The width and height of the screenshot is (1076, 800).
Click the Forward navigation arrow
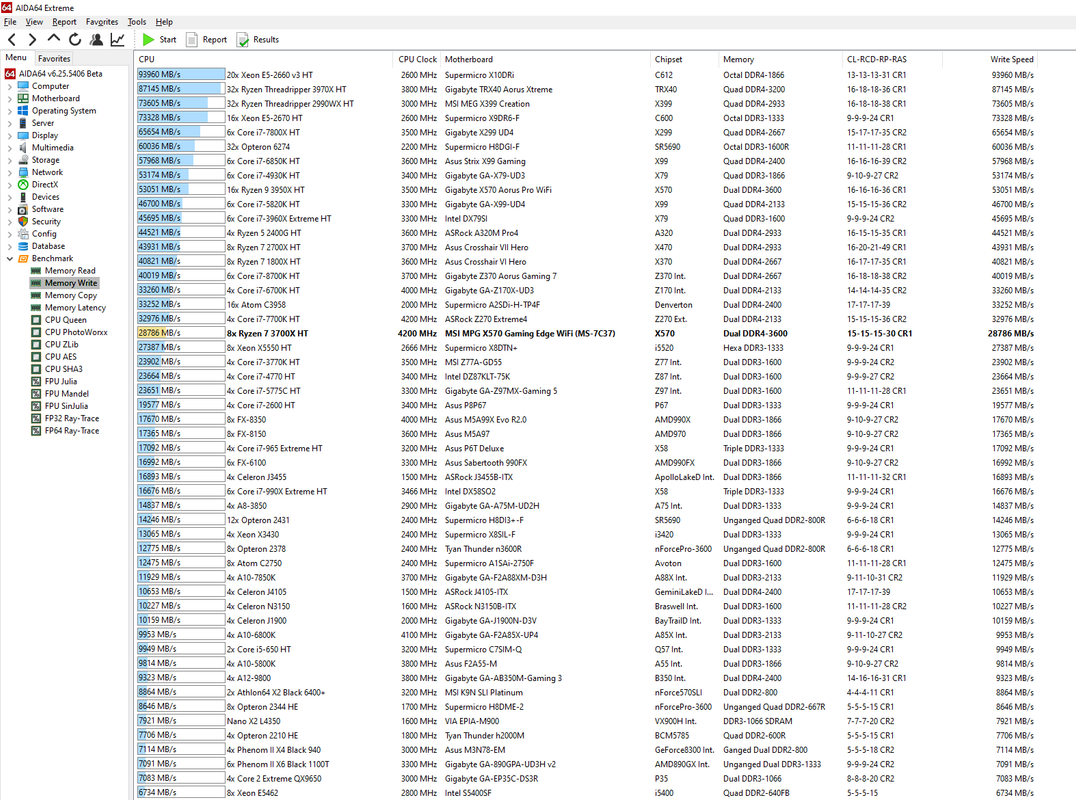[x=32, y=40]
